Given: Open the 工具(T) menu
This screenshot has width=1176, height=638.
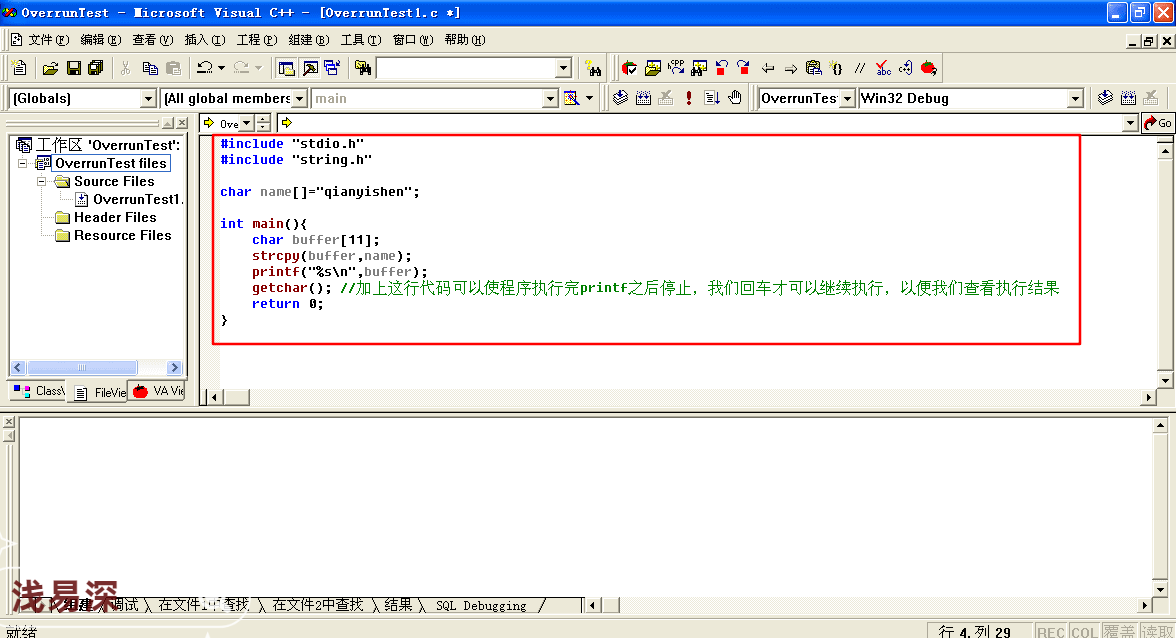Looking at the screenshot, I should [x=361, y=40].
